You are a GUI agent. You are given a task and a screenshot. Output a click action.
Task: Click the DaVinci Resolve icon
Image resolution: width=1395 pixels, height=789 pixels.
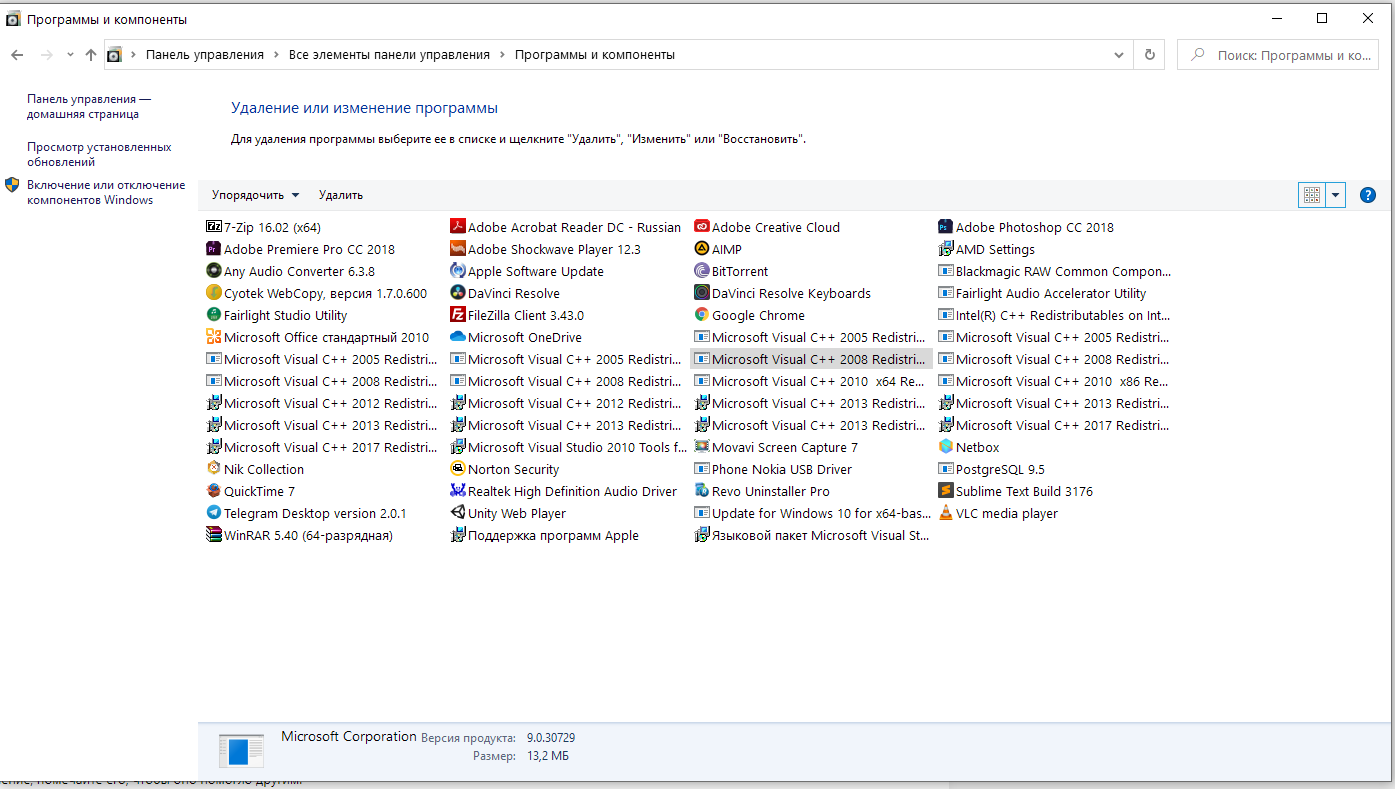pos(457,293)
